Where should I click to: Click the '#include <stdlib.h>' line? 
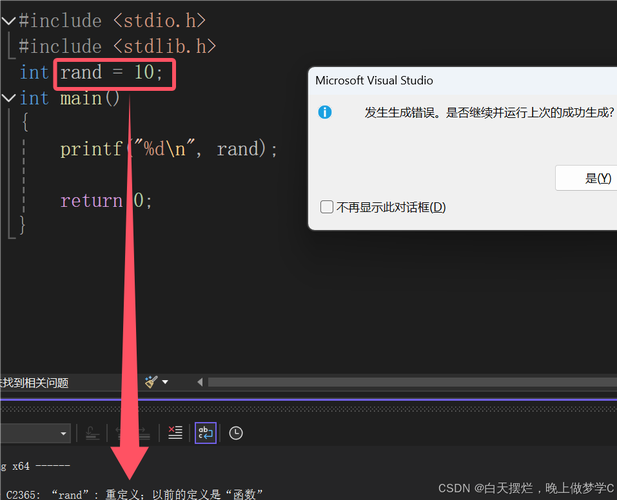coord(117,46)
